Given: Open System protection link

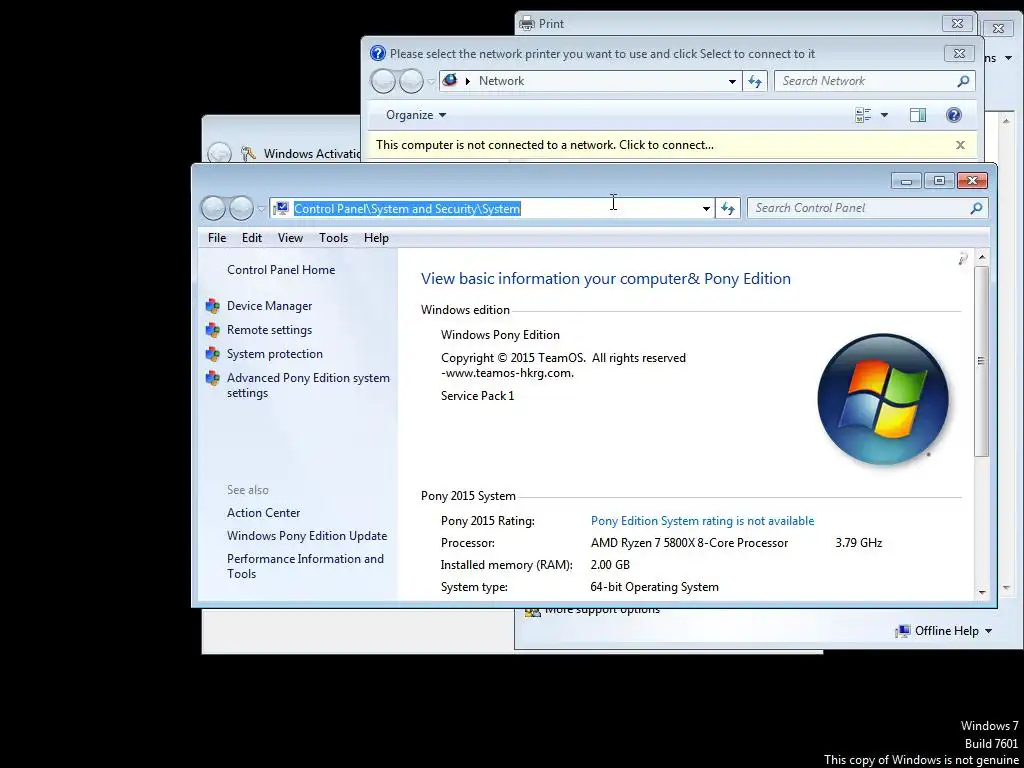Looking at the screenshot, I should tap(274, 354).
